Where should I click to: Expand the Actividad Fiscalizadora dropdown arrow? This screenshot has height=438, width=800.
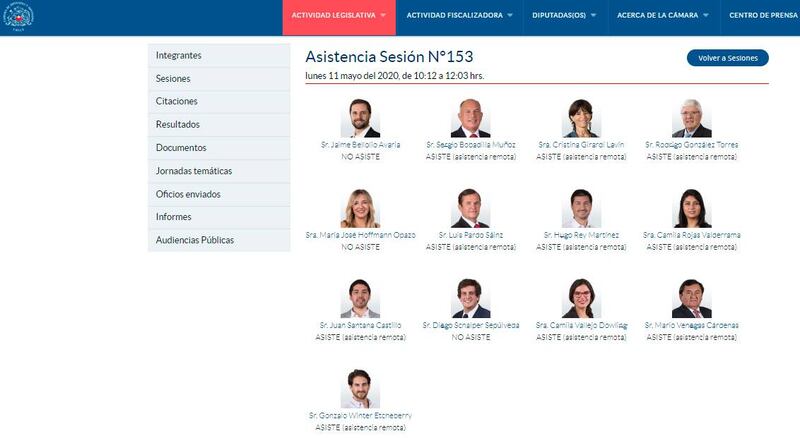tap(510, 15)
